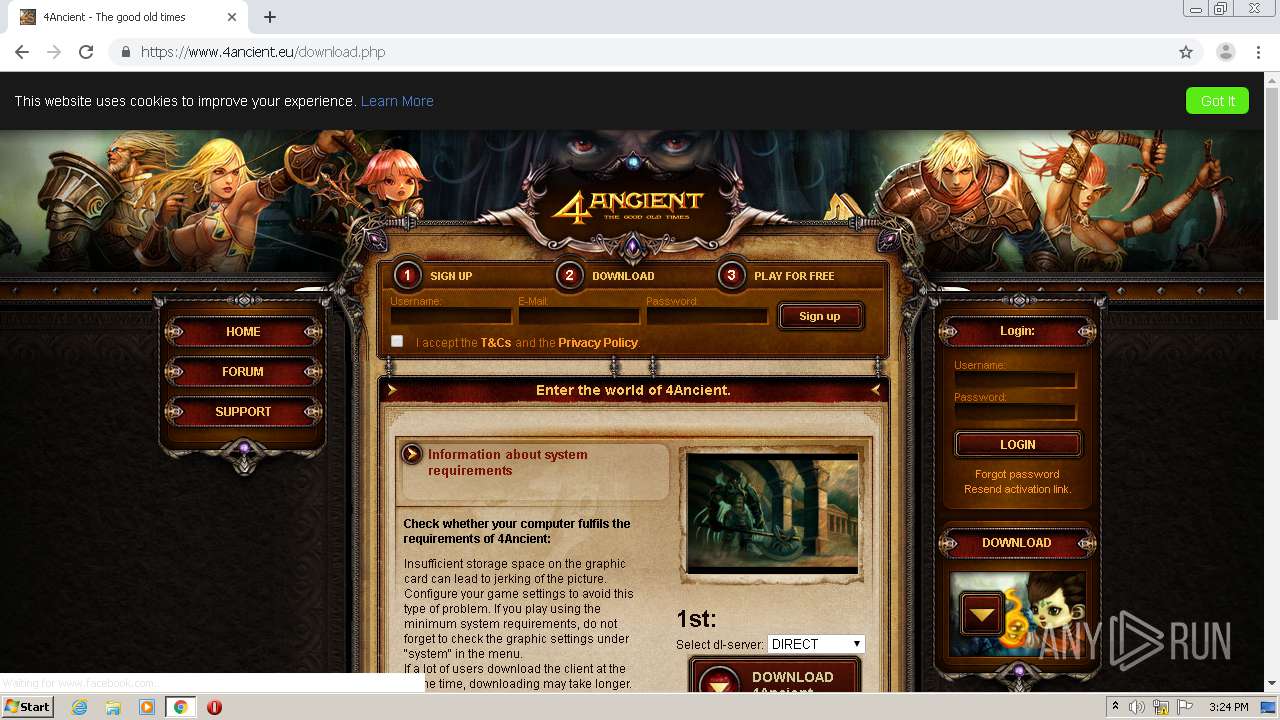The image size is (1280, 720).
Task: Focus signup Username field
Action: tap(451, 316)
